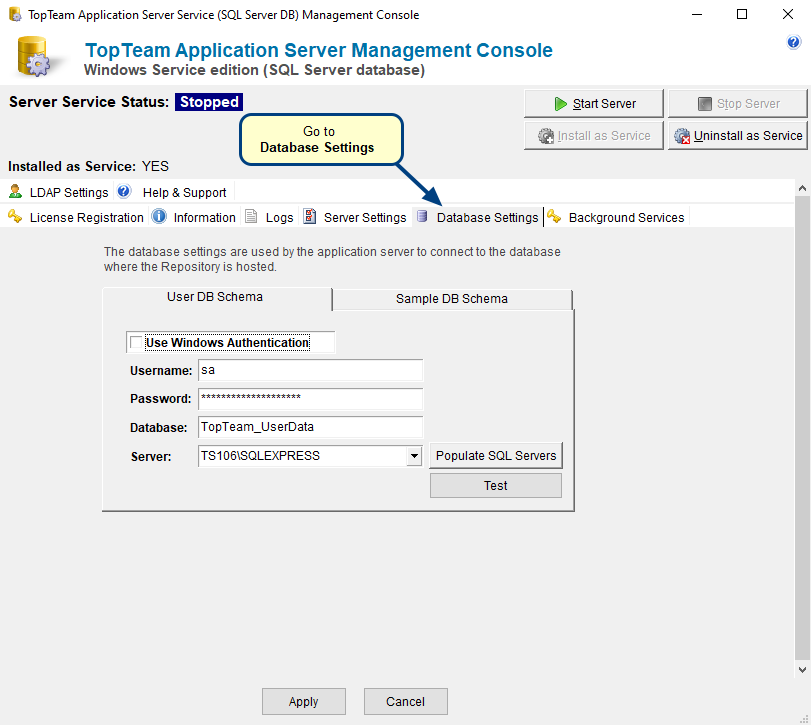The width and height of the screenshot is (811, 725).
Task: Click the vertical scrollbar down arrow
Action: [x=802, y=670]
